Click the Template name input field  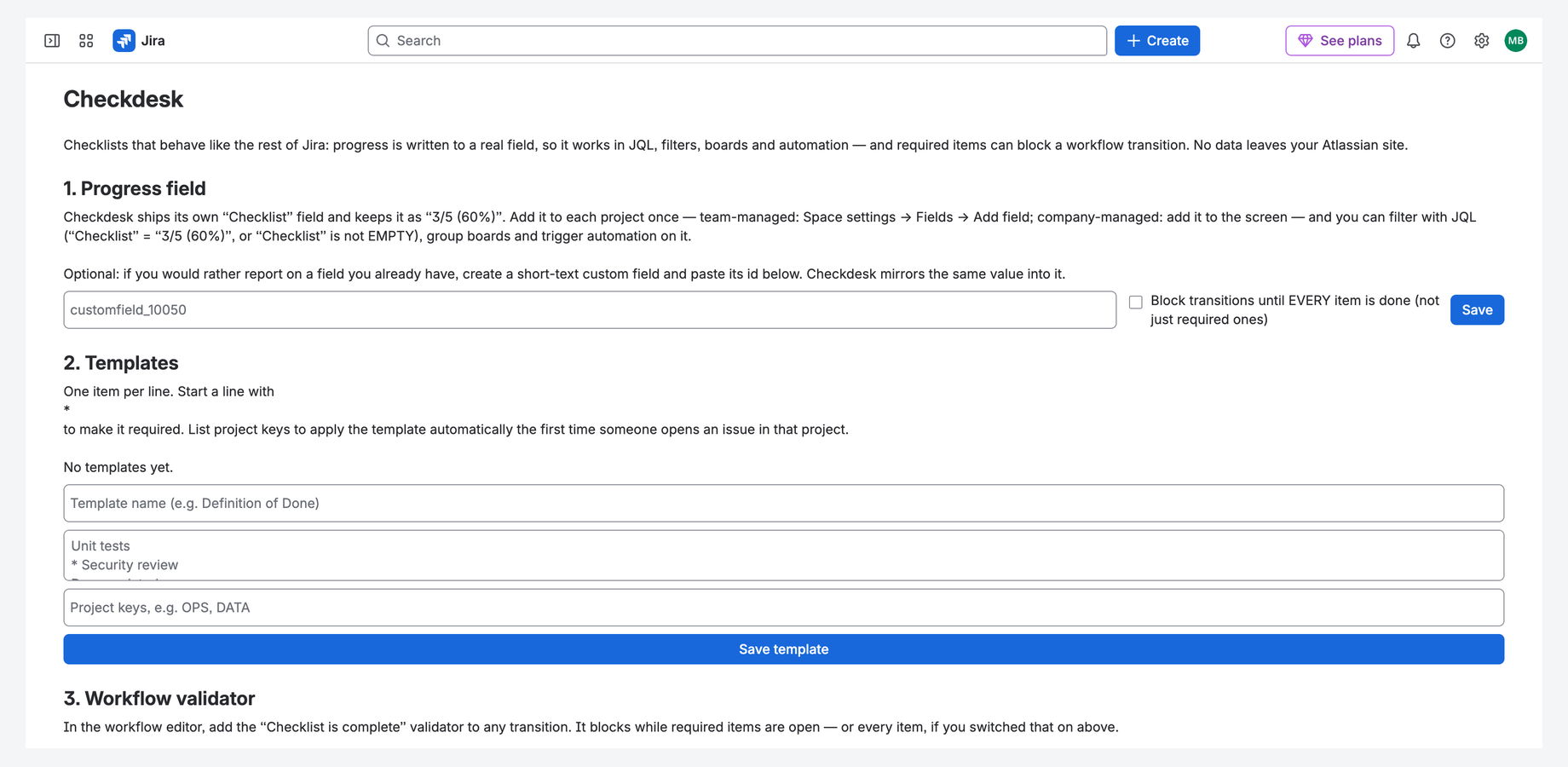point(784,504)
